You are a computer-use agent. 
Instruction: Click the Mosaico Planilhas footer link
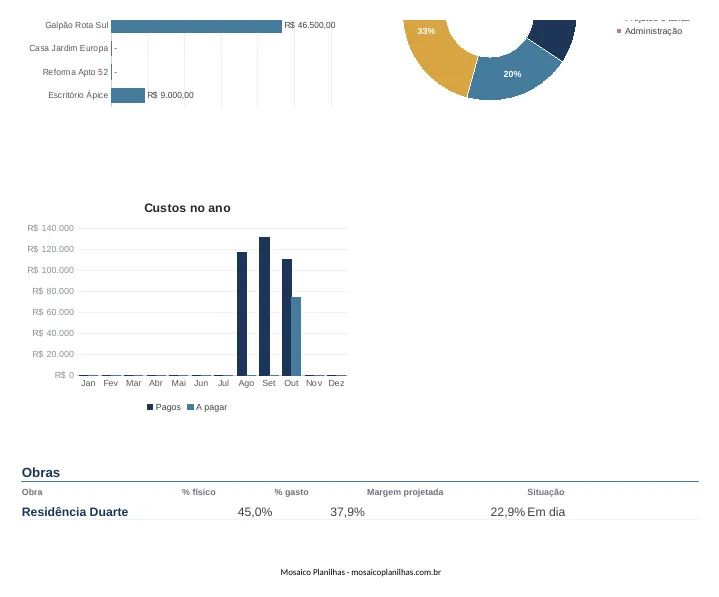(x=360, y=572)
